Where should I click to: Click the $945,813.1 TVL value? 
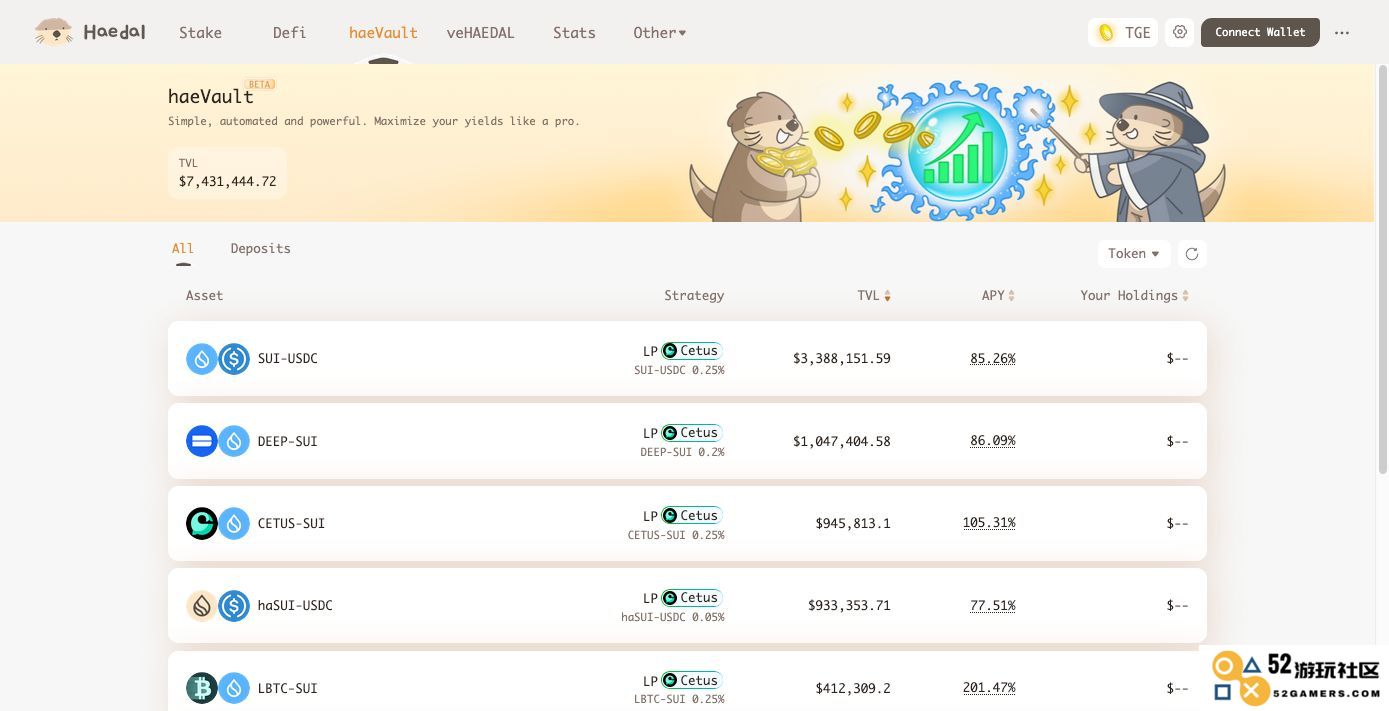point(853,523)
